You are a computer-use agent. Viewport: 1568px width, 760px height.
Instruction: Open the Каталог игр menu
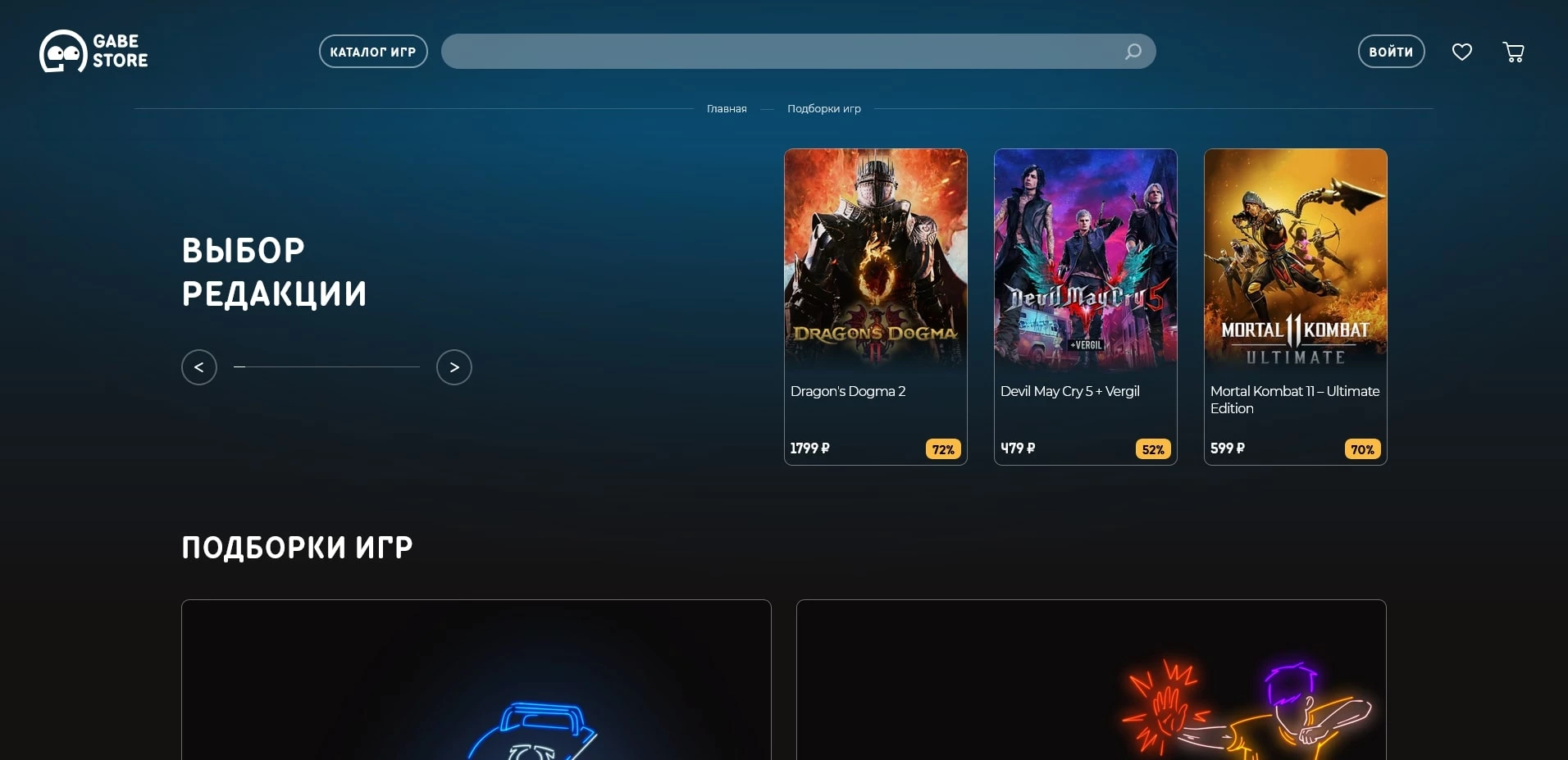click(373, 52)
